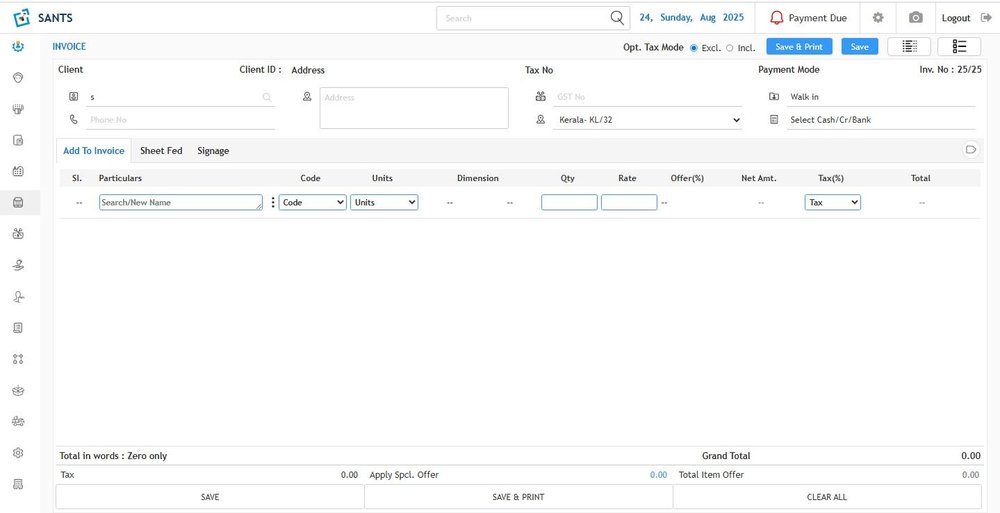
Task: Click the Select Cash/Cr/Bank field
Action: (x=881, y=119)
